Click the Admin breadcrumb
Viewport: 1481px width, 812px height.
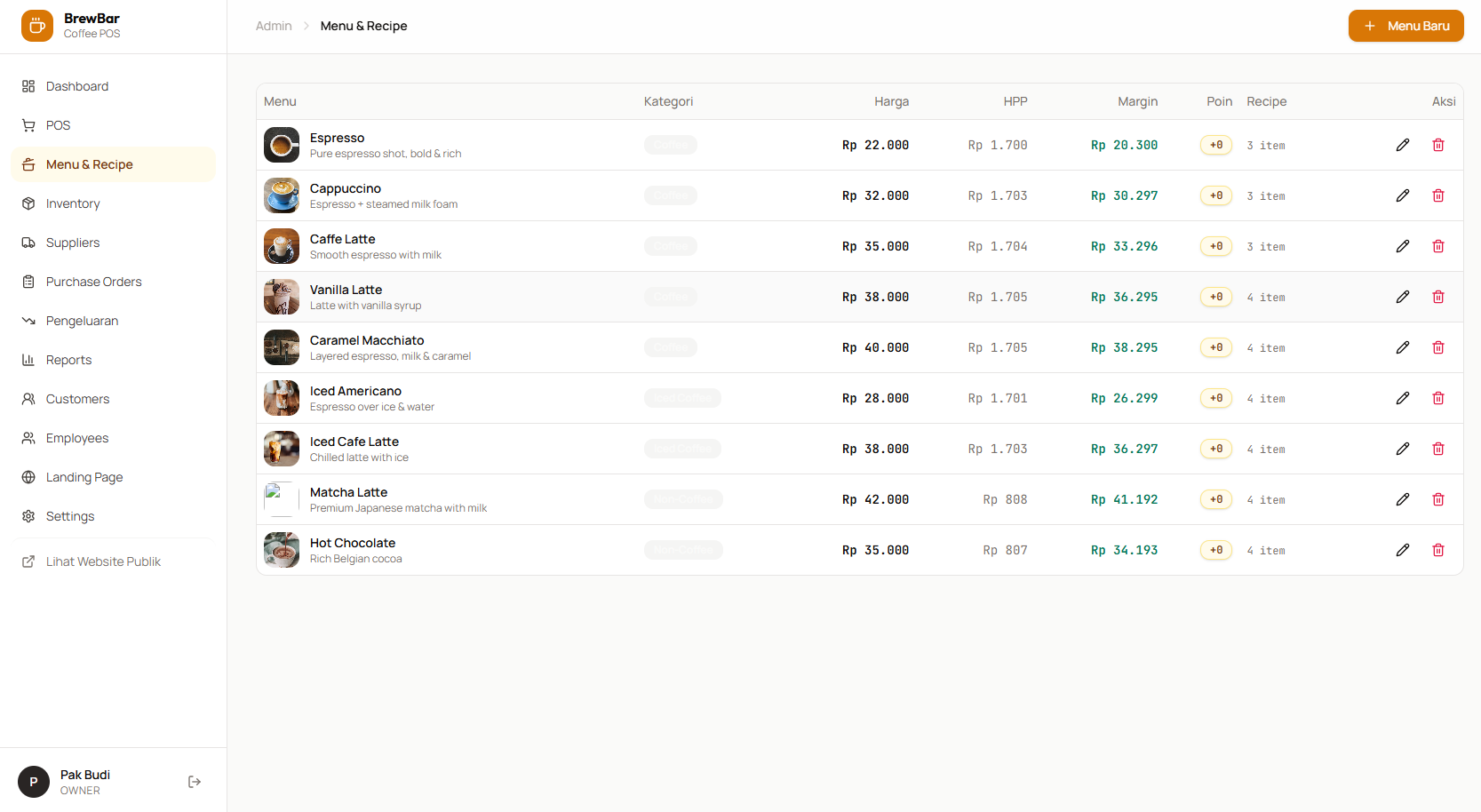pyautogui.click(x=274, y=26)
